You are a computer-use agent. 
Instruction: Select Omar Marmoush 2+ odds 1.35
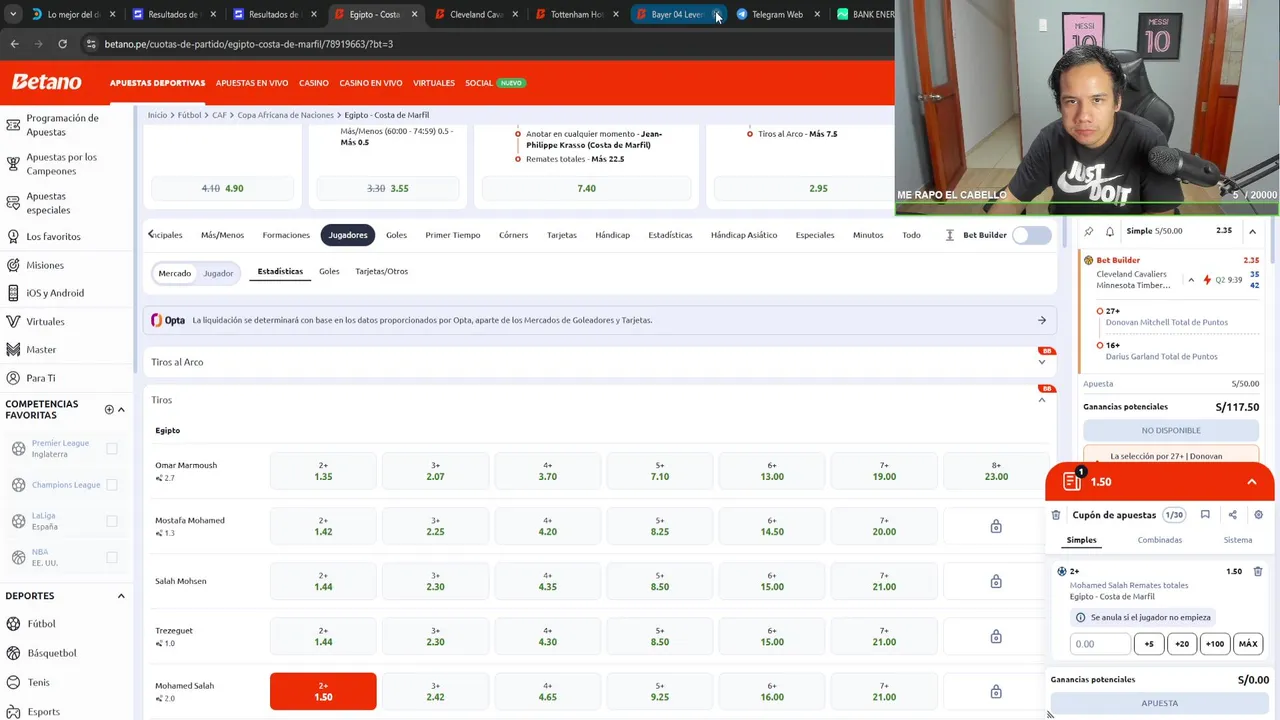[x=323, y=471]
